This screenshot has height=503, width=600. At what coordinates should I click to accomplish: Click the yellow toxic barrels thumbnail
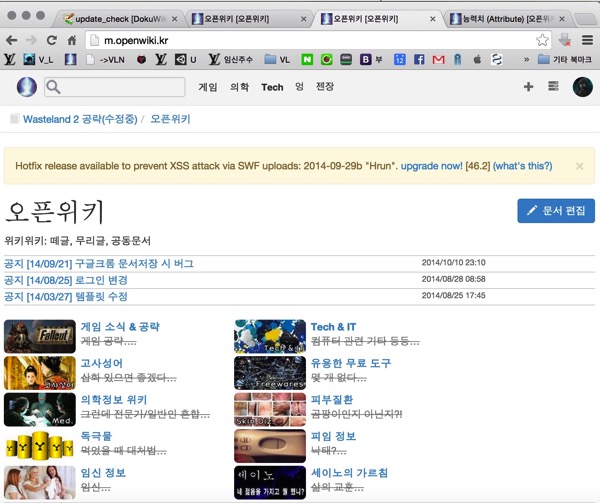coord(40,446)
